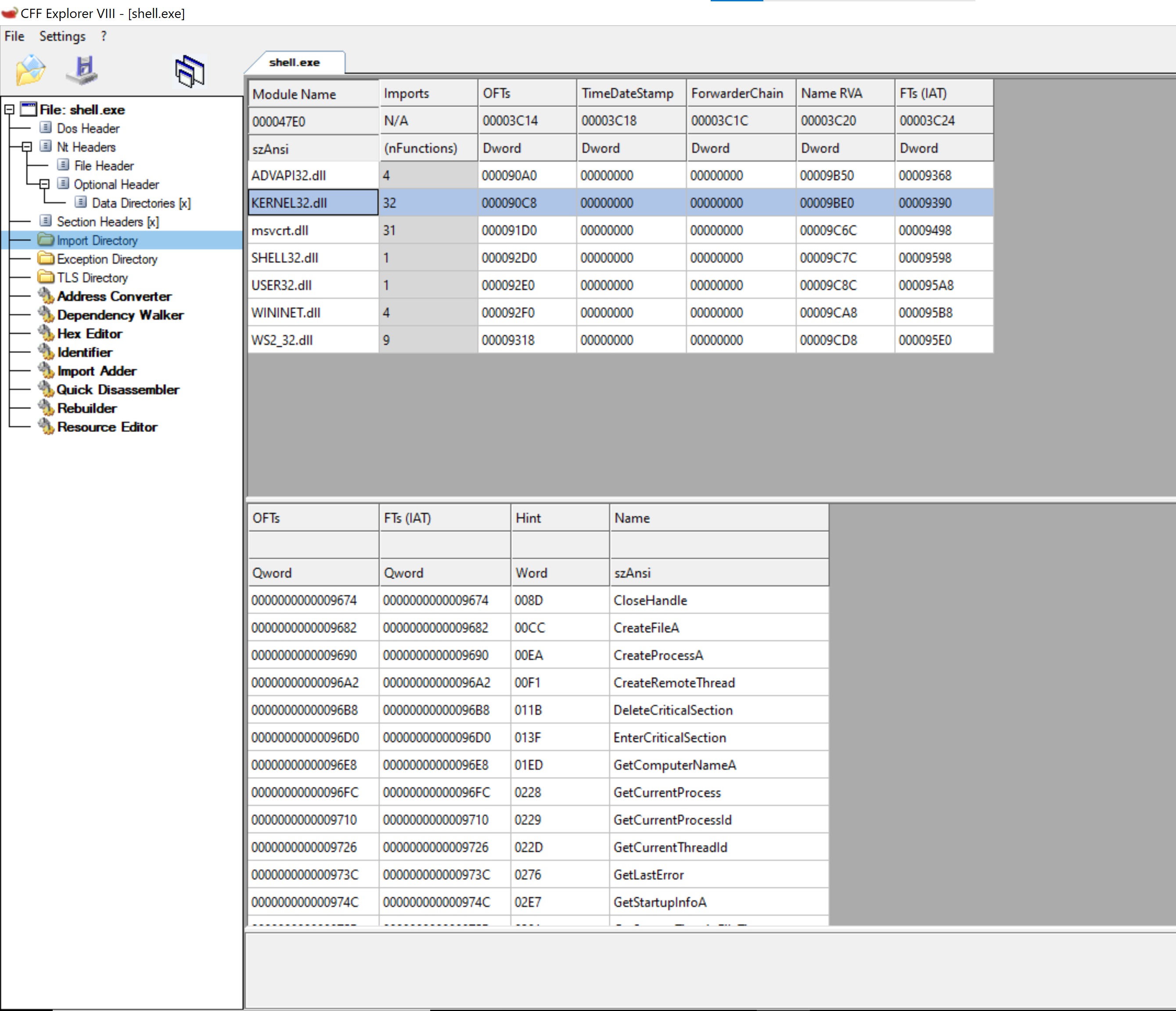
Task: Switch to the shell.exe tab
Action: click(x=295, y=62)
